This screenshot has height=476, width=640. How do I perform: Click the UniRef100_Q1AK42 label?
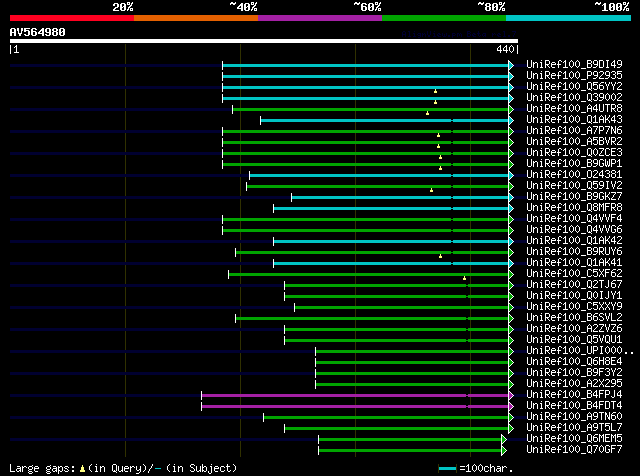tap(574, 241)
